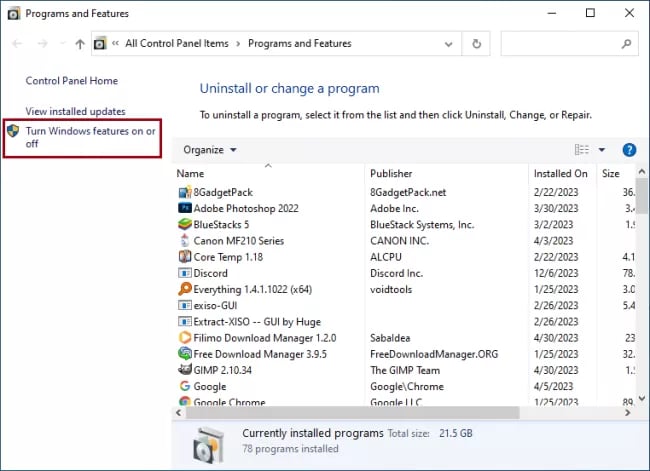This screenshot has width=650, height=471.
Task: Go up one folder level arrow
Action: (80, 44)
